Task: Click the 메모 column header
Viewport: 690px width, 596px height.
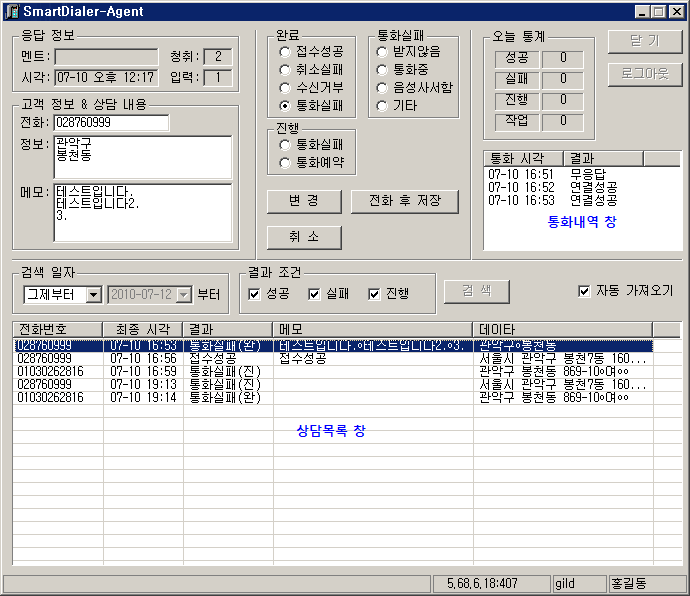Action: [373, 329]
